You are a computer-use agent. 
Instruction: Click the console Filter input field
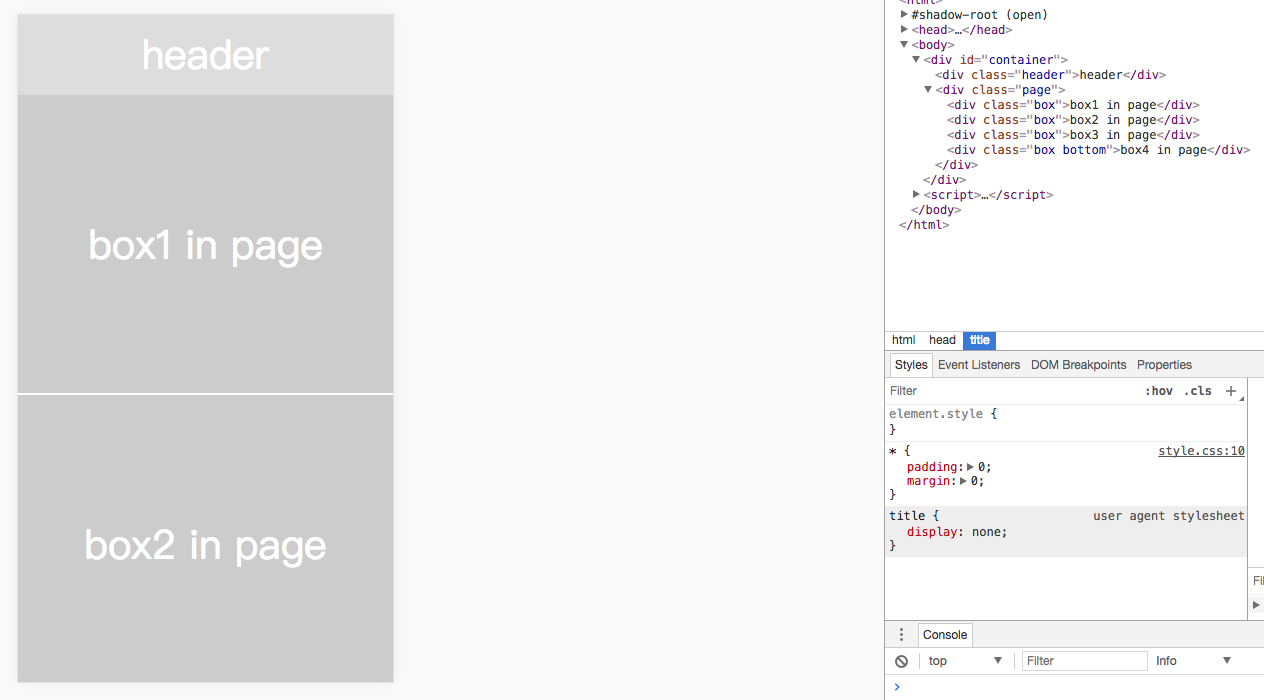[1084, 661]
